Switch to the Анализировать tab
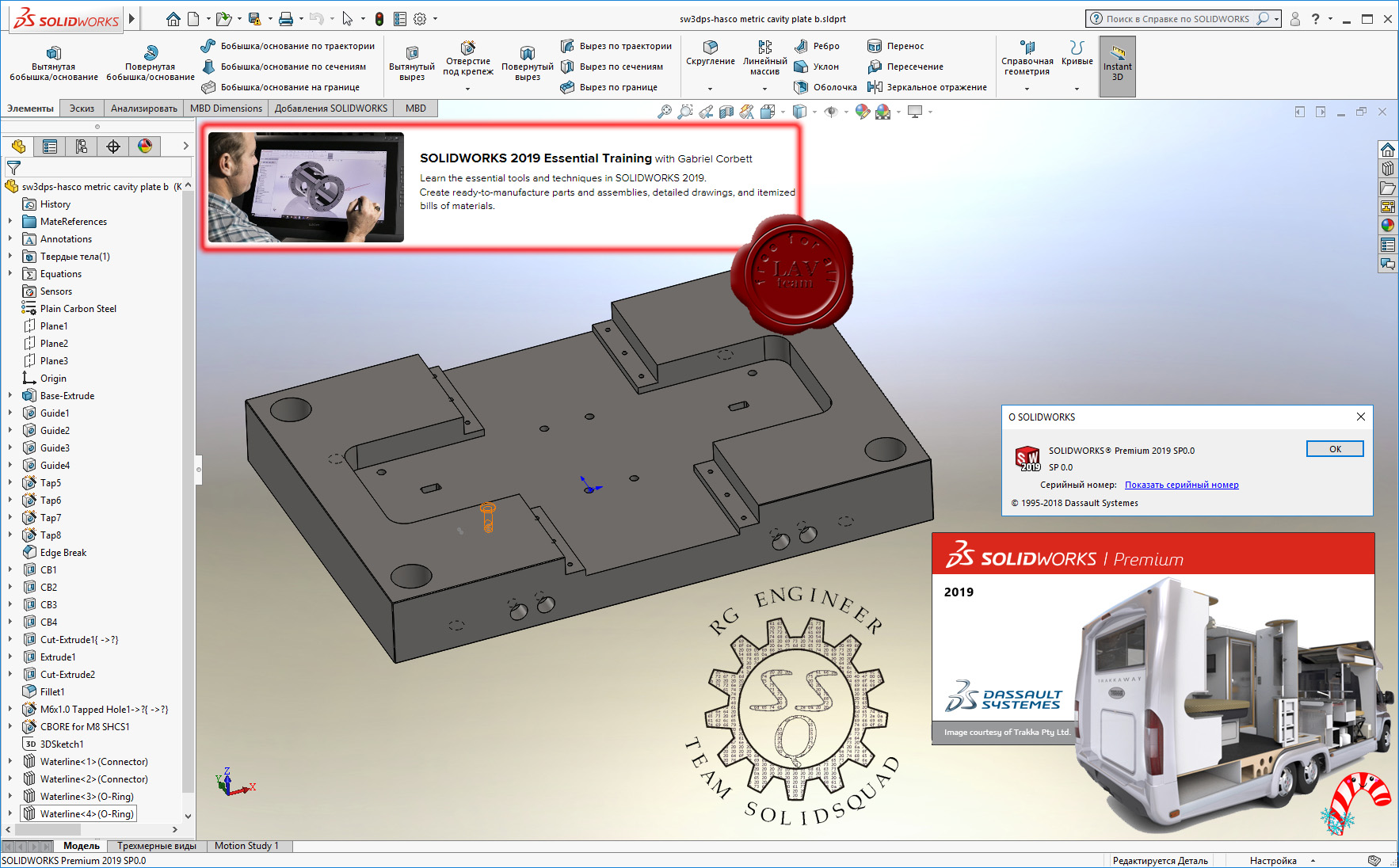Viewport: 1399px width, 868px height. click(144, 108)
